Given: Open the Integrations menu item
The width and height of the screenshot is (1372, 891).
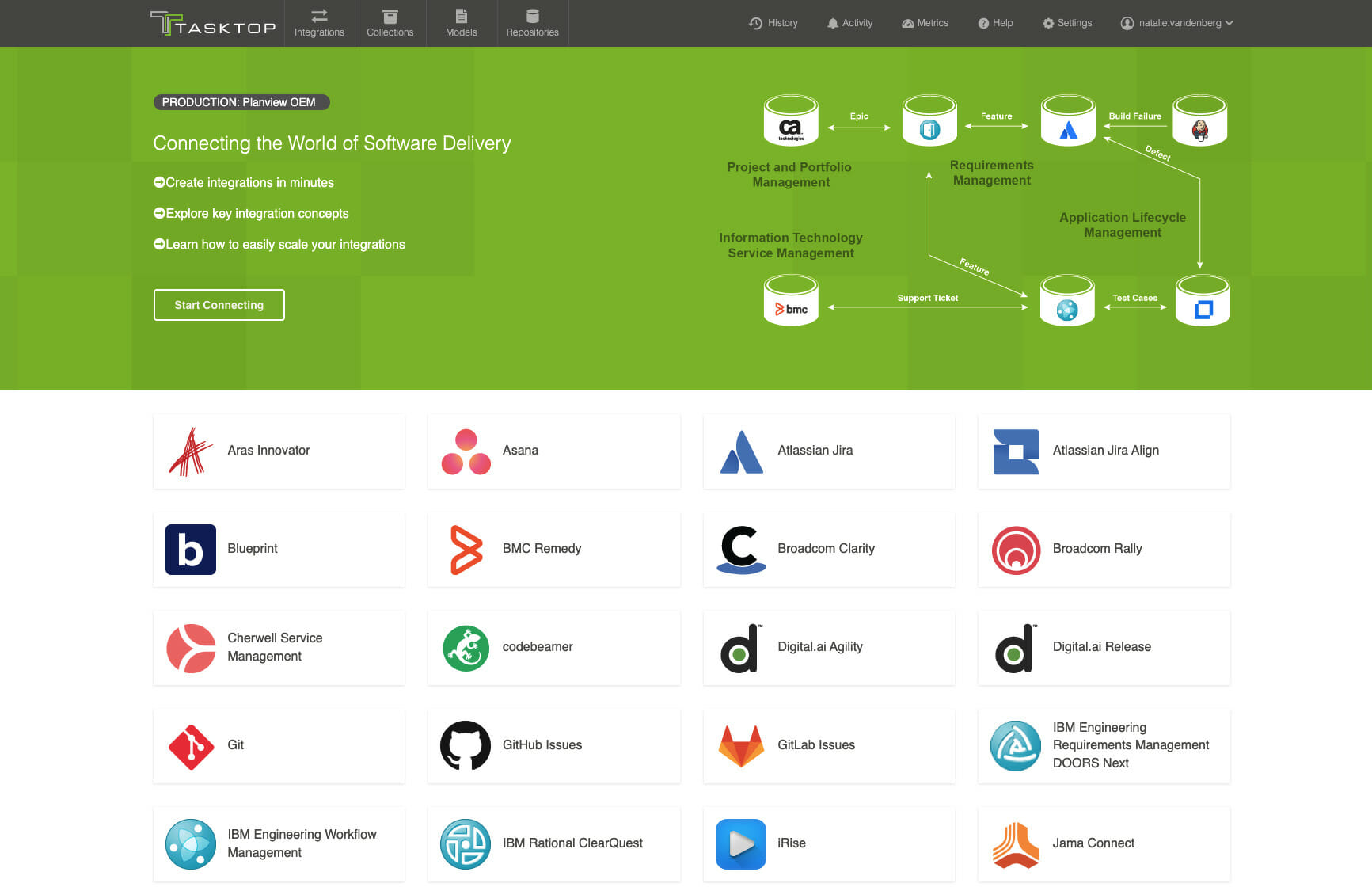Looking at the screenshot, I should point(319,23).
